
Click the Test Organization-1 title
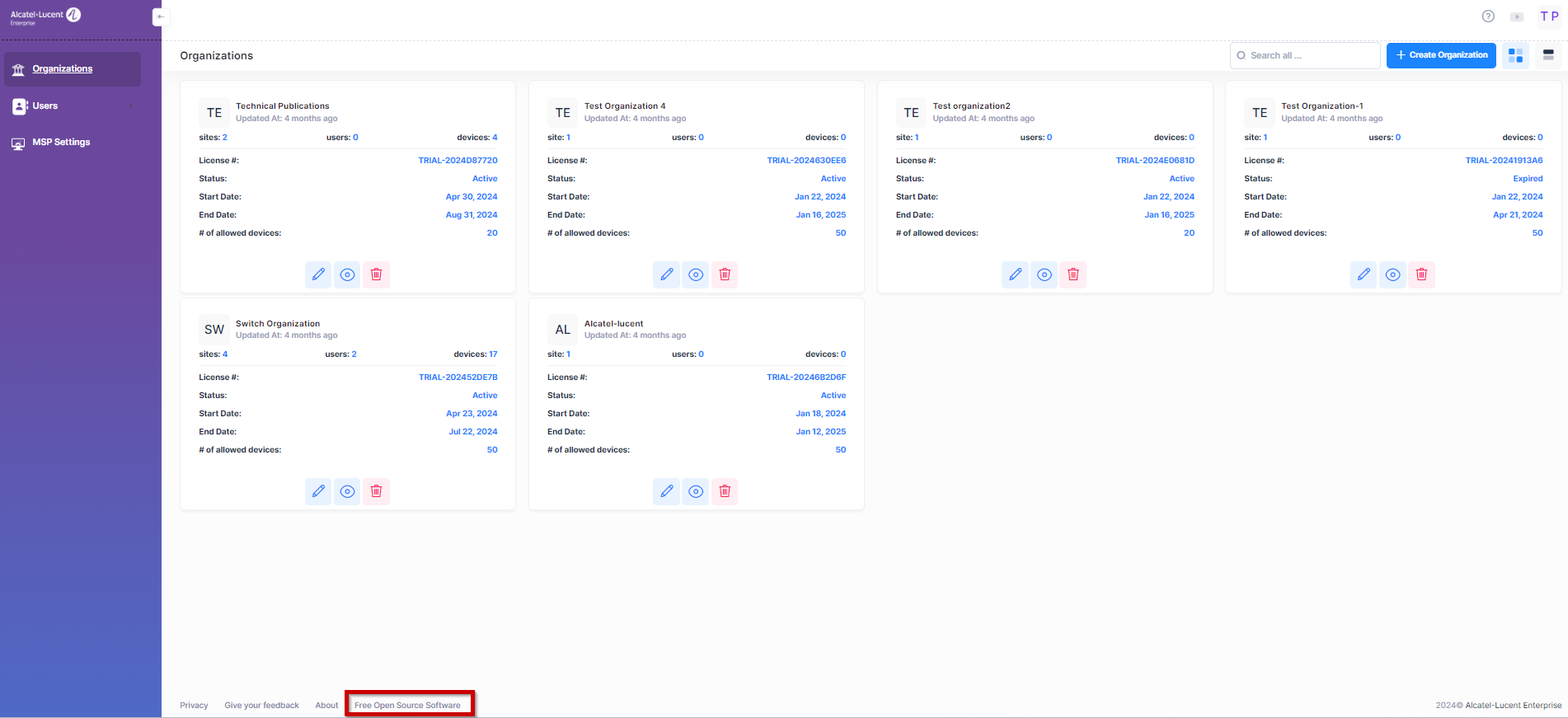(1322, 106)
